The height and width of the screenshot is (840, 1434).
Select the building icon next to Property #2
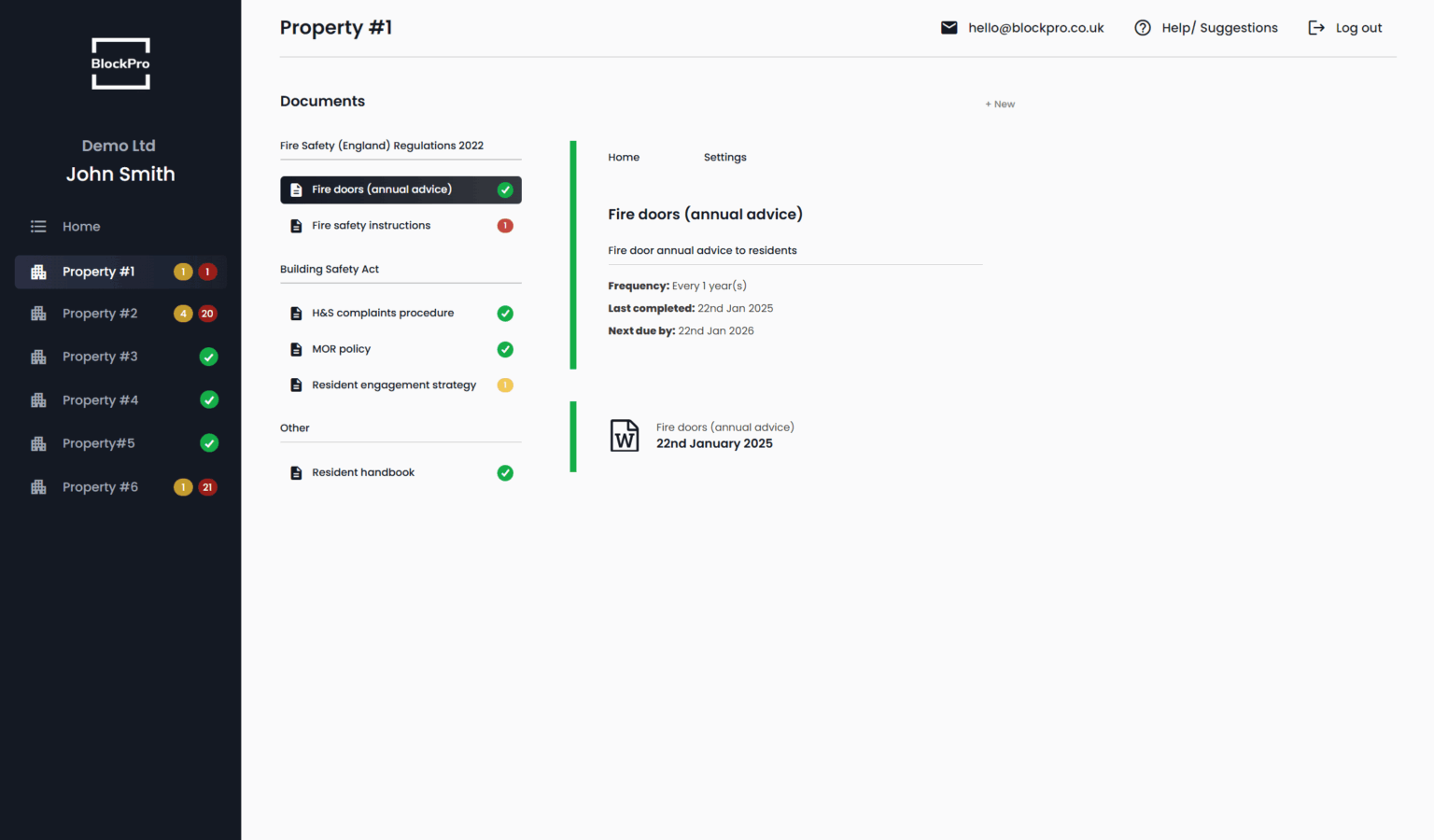[38, 314]
